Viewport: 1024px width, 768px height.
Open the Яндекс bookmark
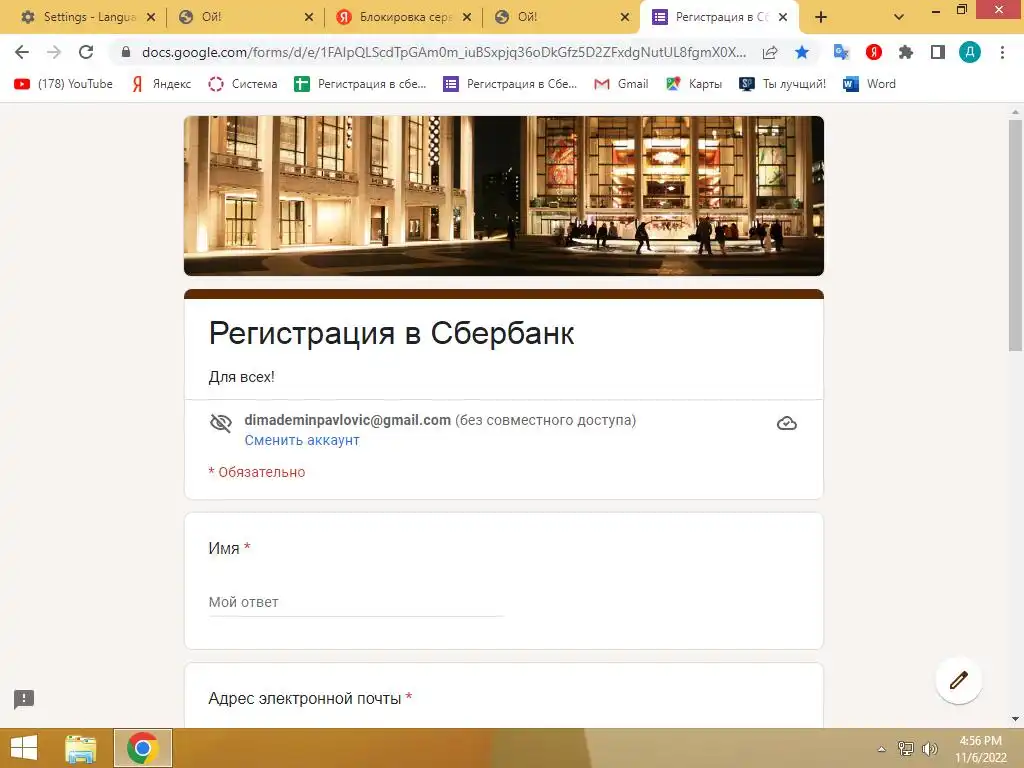[x=161, y=84]
